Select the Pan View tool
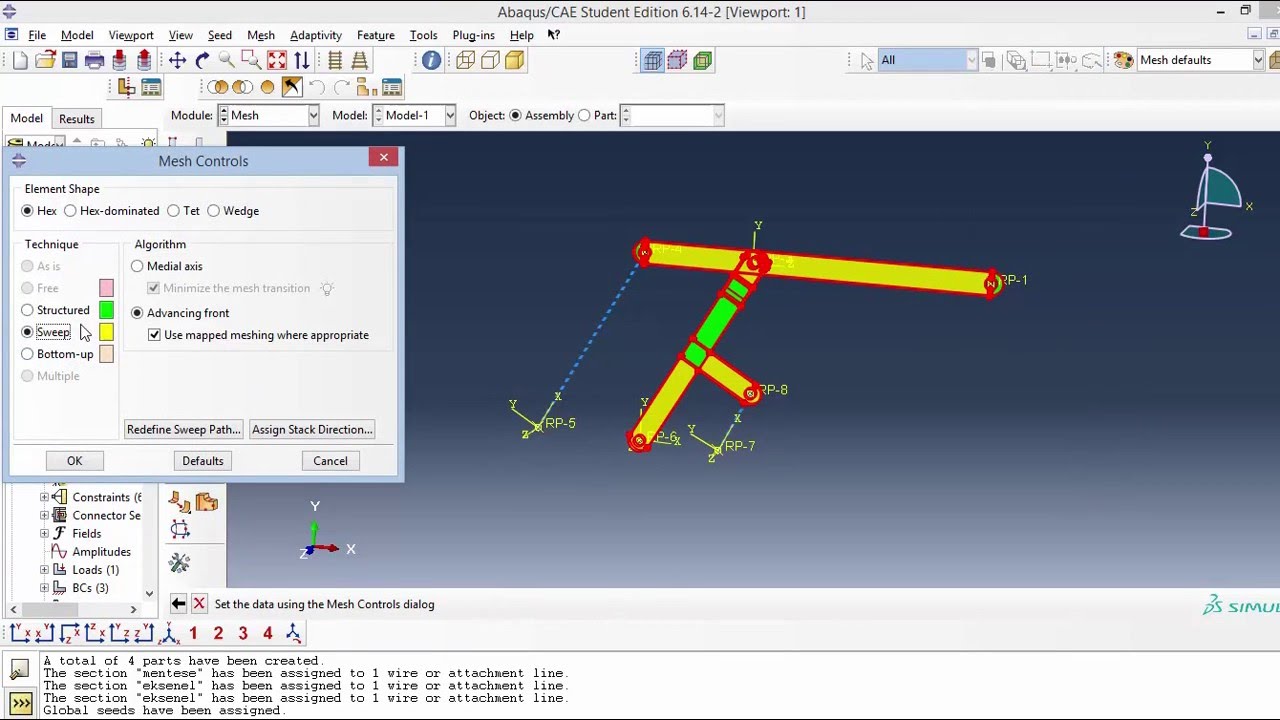Viewport: 1280px width, 720px height. click(x=177, y=60)
